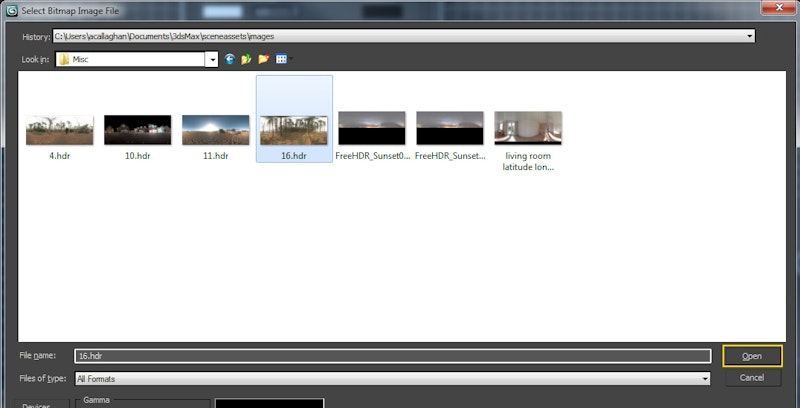Open the View Menu icon
800x408 pixels.
(x=282, y=59)
